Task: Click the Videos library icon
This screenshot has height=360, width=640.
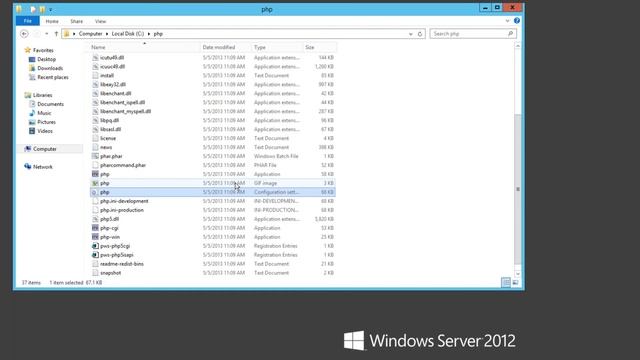Action: click(x=32, y=131)
